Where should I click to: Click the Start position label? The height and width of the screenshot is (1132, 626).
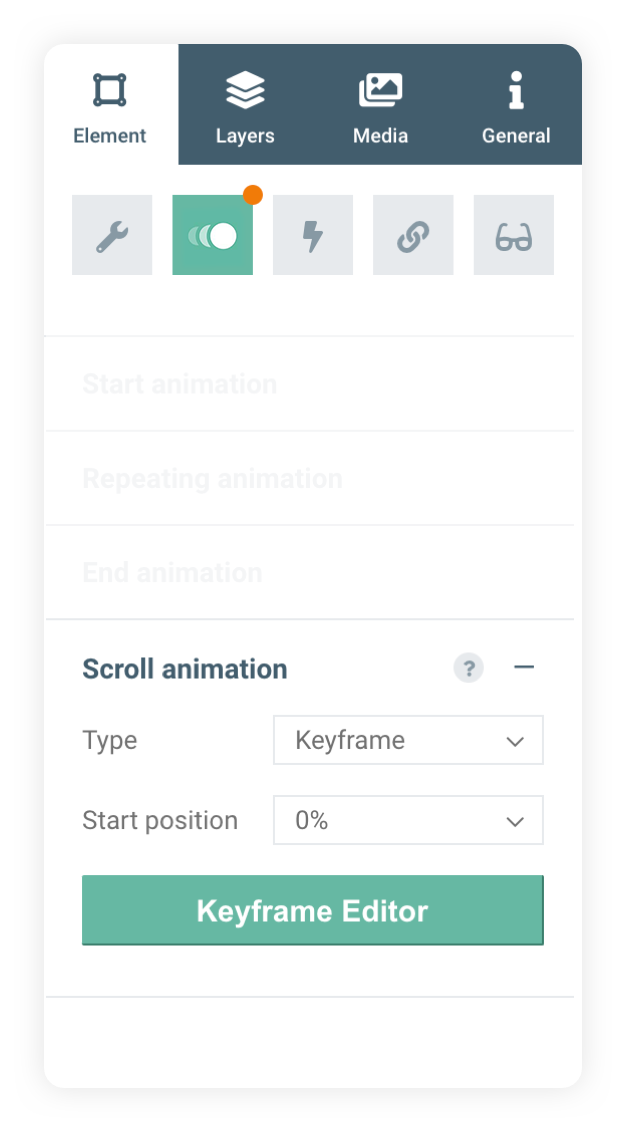[160, 820]
